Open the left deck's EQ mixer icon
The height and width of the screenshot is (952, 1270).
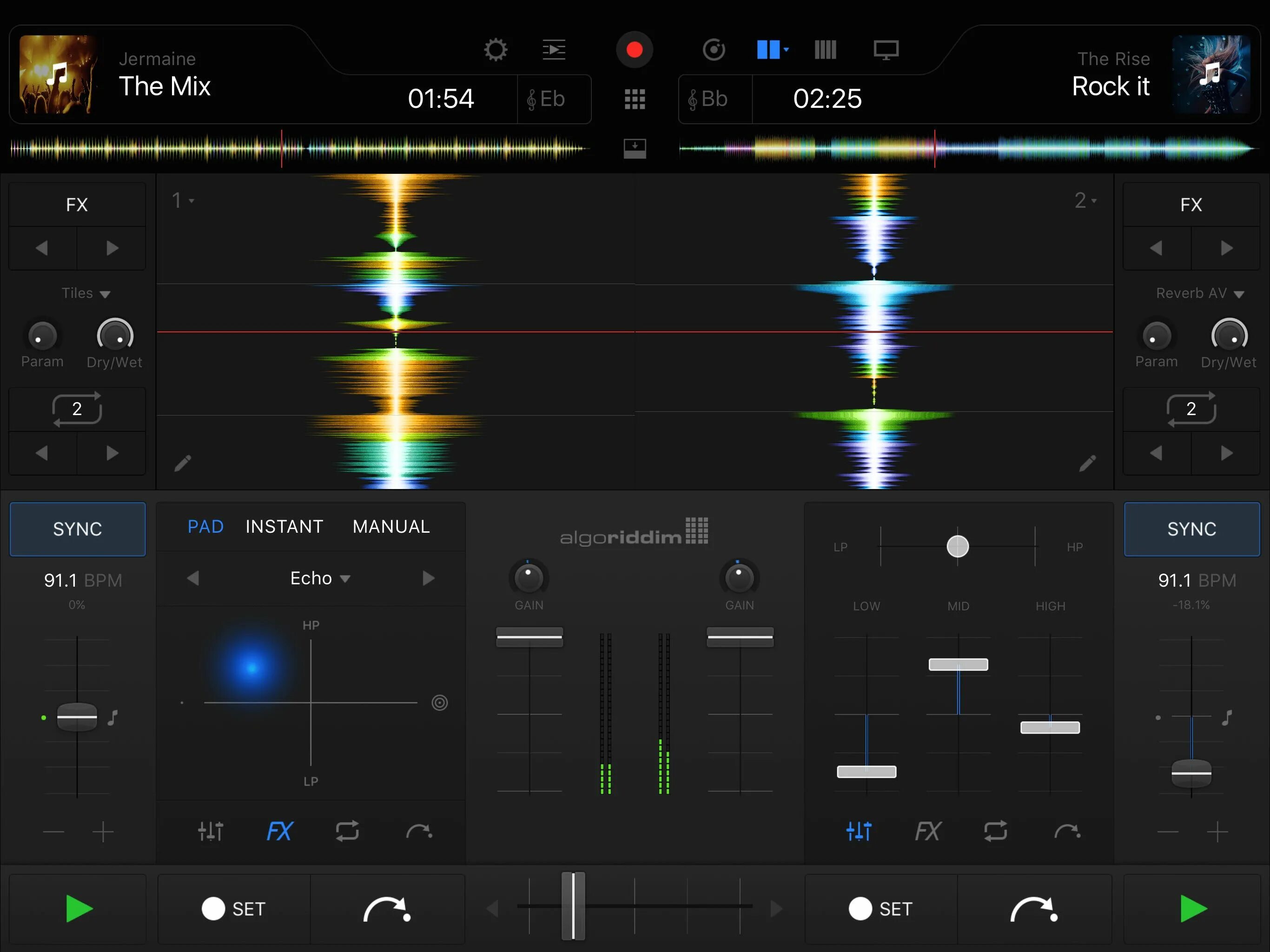210,831
